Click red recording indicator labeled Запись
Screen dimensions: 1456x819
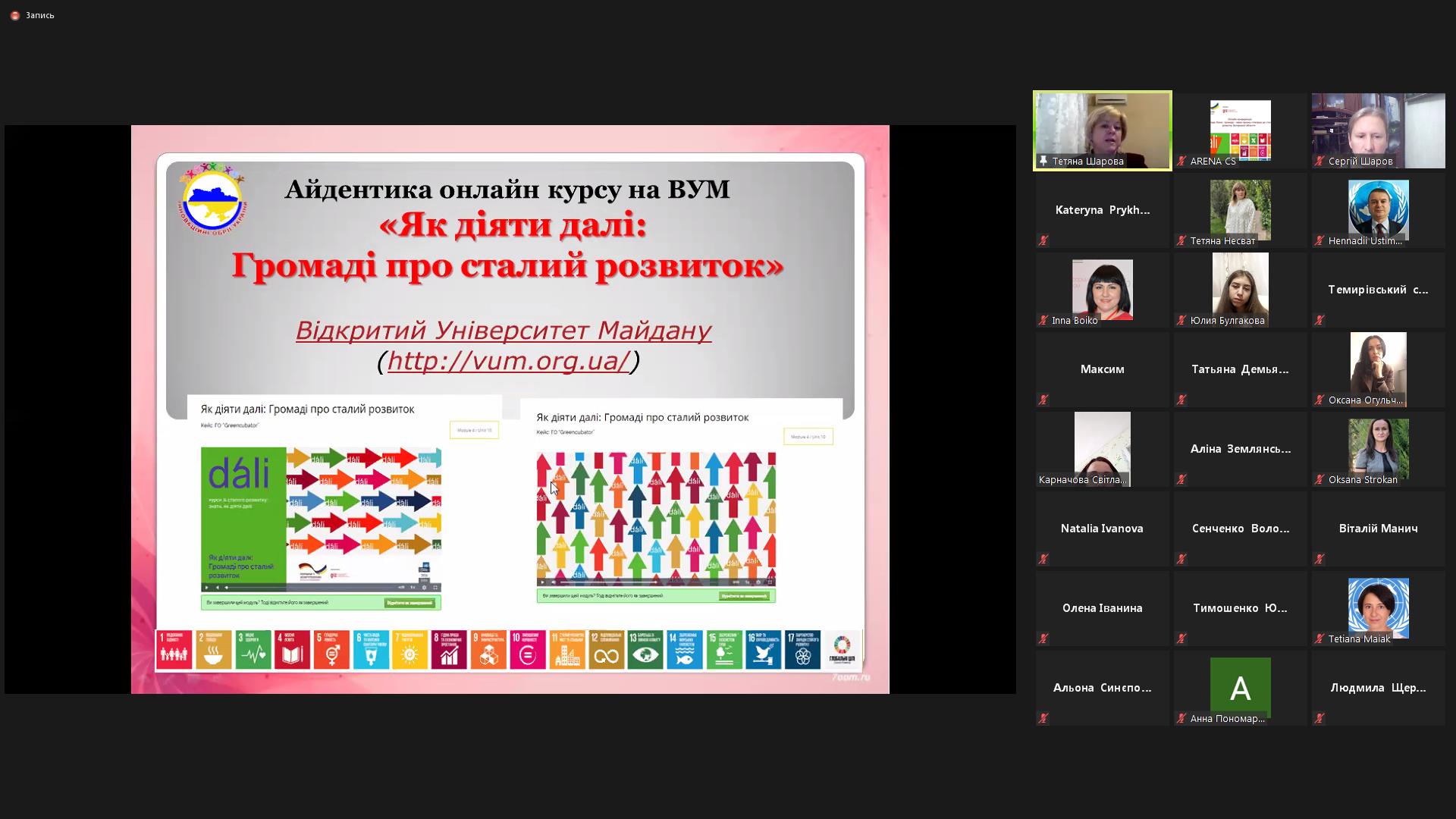click(14, 15)
